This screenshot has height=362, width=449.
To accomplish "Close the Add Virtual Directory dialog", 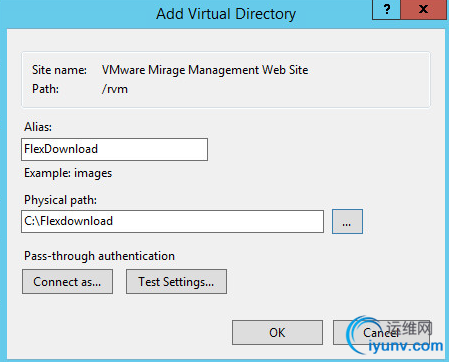I will (x=423, y=10).
